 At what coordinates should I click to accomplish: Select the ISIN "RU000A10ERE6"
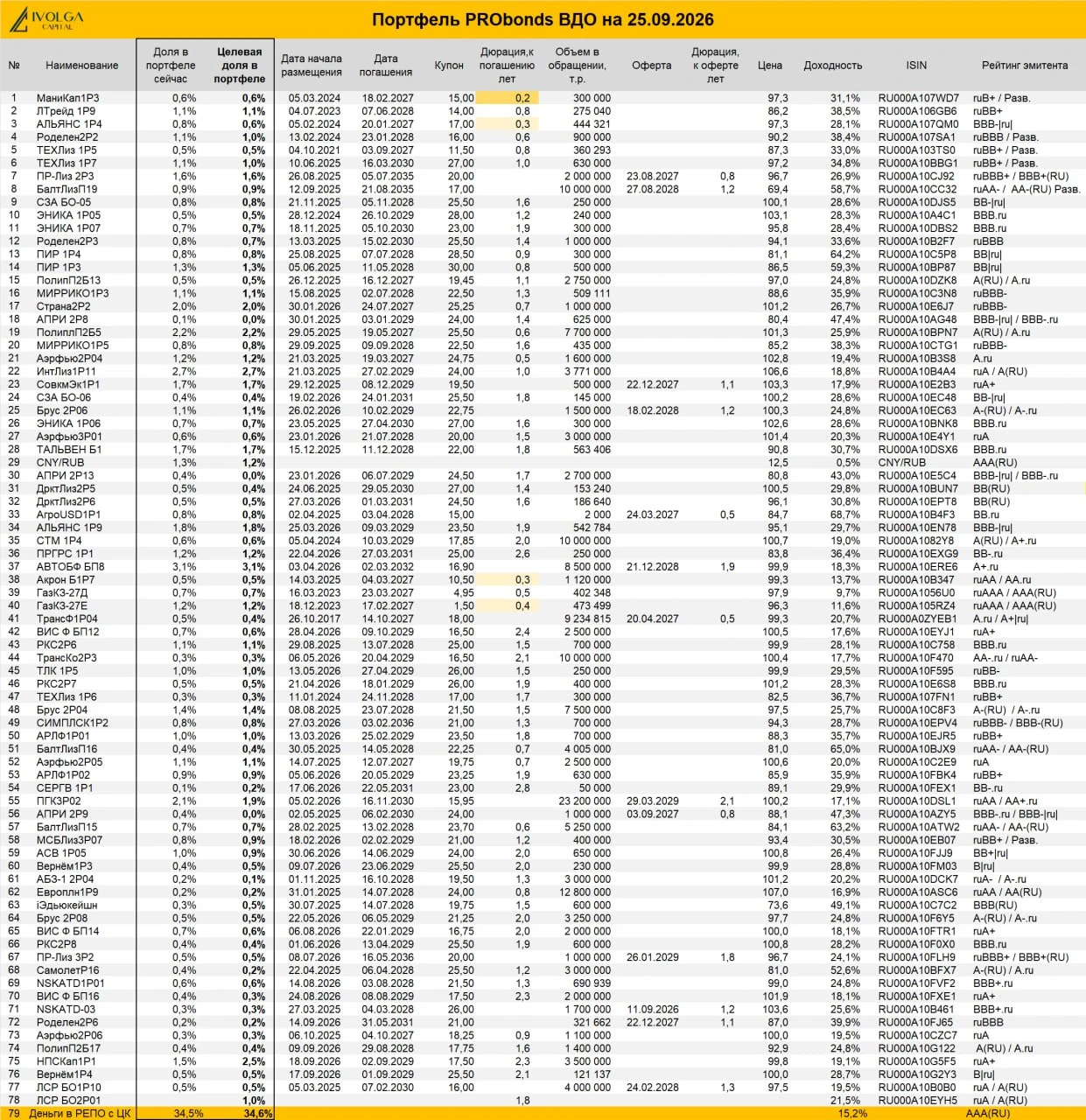pos(919,566)
